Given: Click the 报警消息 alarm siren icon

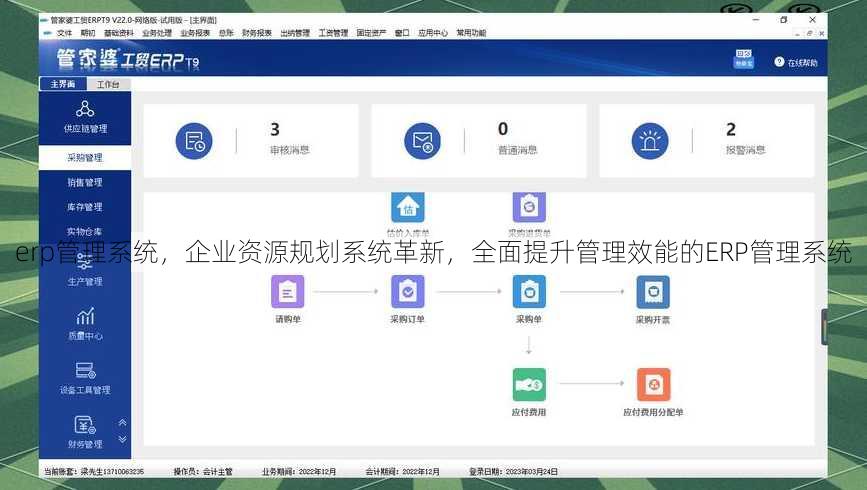Looking at the screenshot, I should (x=650, y=141).
